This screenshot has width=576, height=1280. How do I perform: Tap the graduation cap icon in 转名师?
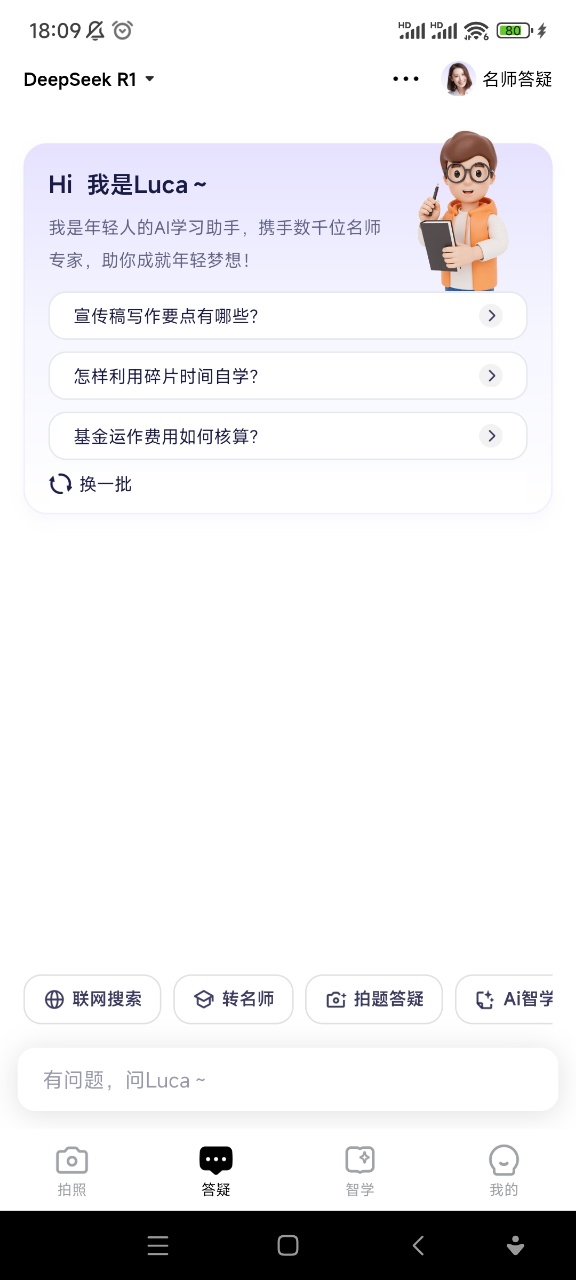(x=203, y=999)
